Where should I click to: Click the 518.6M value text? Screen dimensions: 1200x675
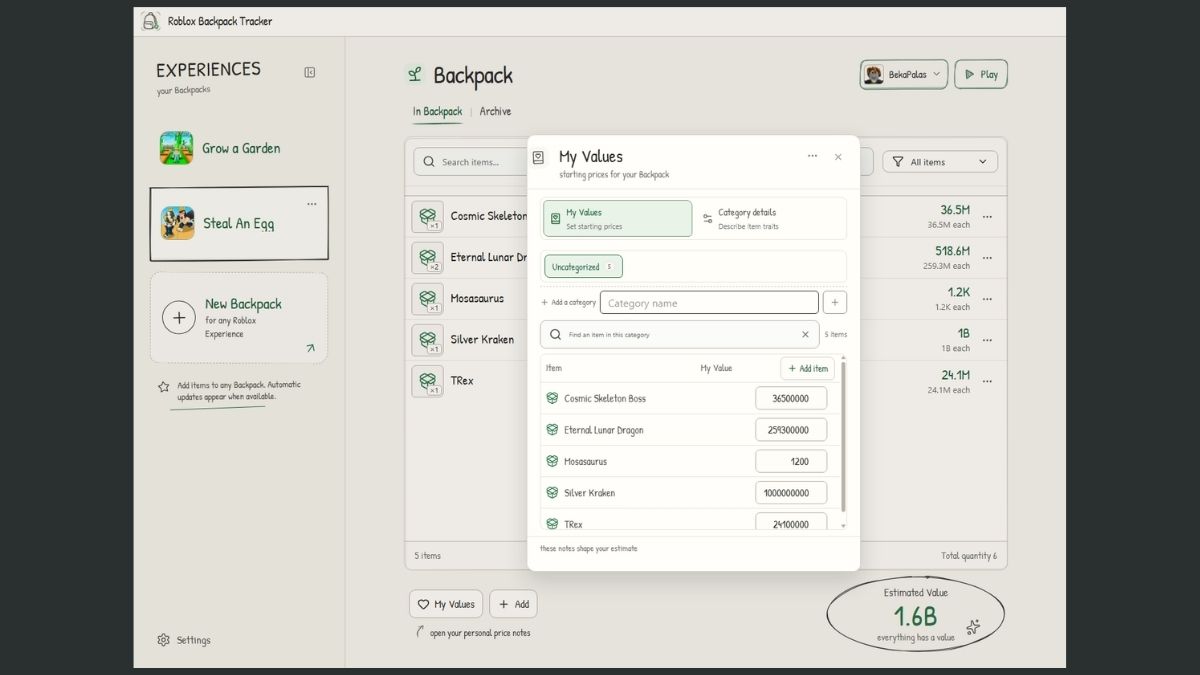tap(951, 251)
